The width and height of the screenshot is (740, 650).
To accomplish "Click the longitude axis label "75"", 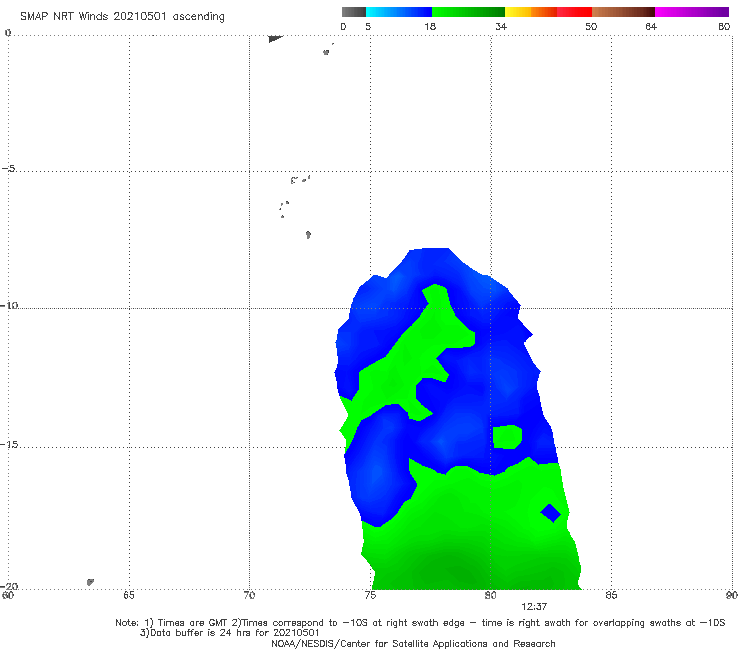I will coord(370,595).
